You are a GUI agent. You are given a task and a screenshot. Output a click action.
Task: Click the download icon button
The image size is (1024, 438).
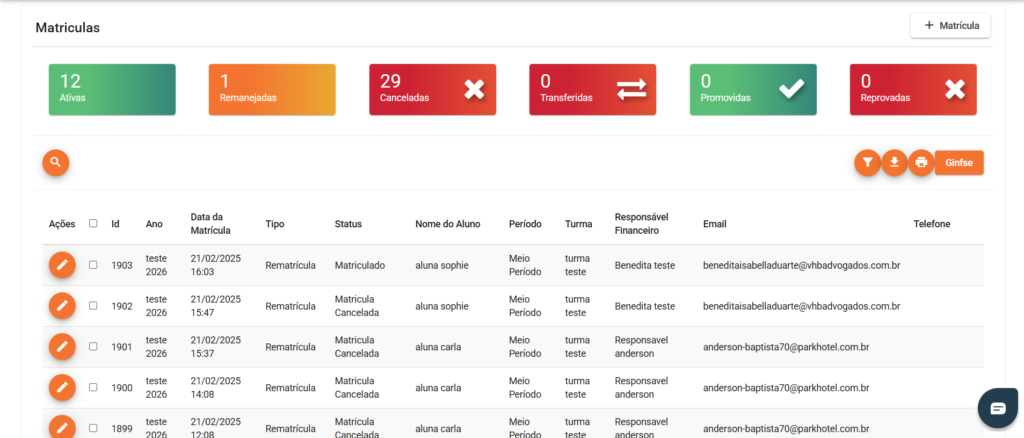(x=894, y=162)
